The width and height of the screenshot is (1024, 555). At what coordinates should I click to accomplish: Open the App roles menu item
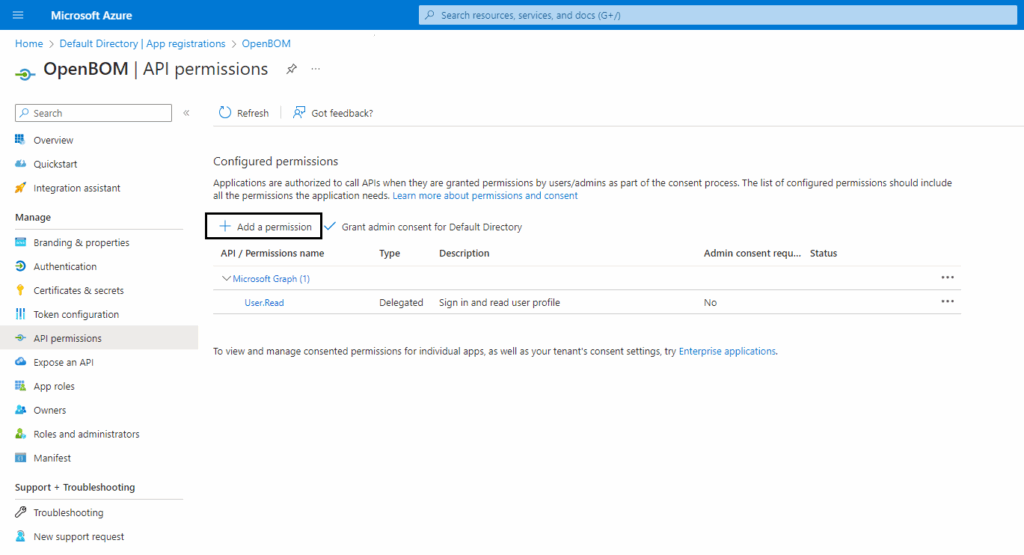pos(54,386)
